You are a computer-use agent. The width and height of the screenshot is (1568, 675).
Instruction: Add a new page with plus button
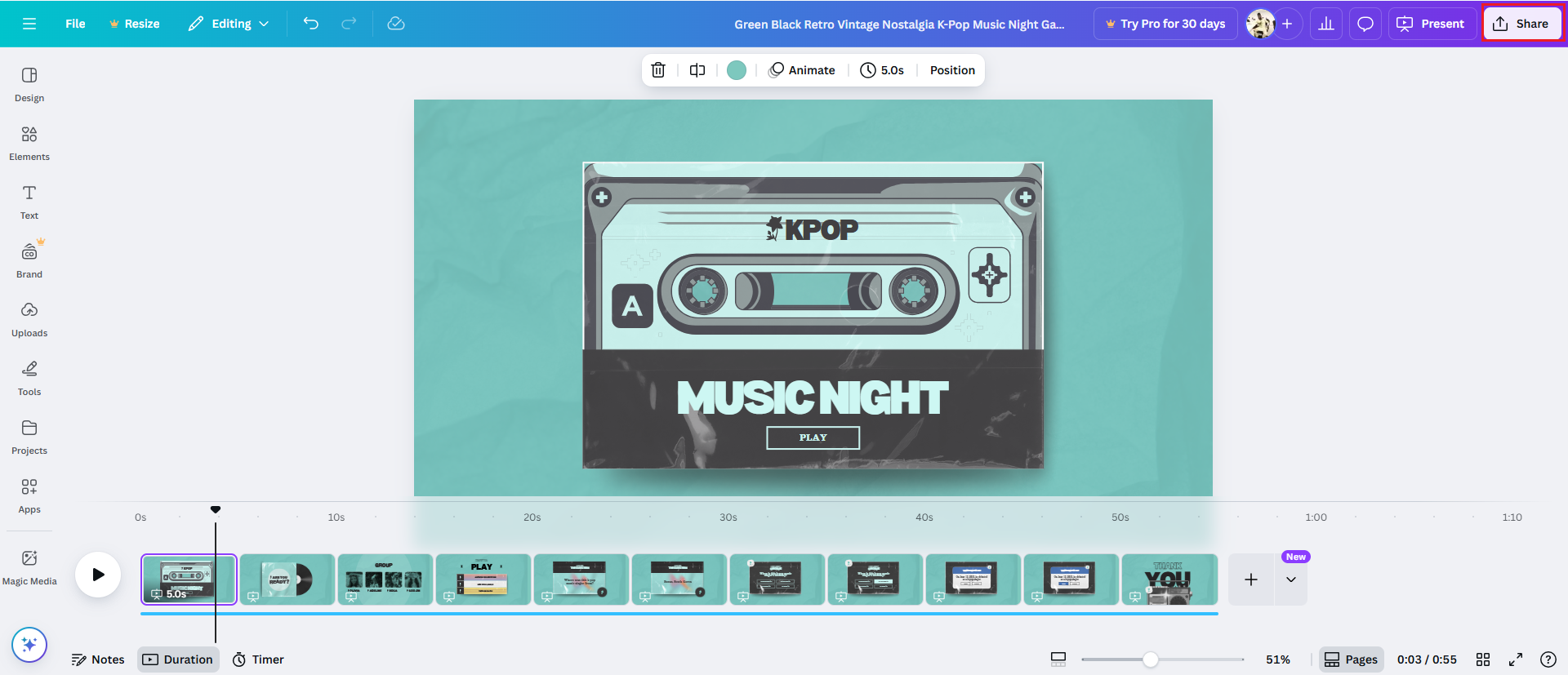pyautogui.click(x=1251, y=580)
